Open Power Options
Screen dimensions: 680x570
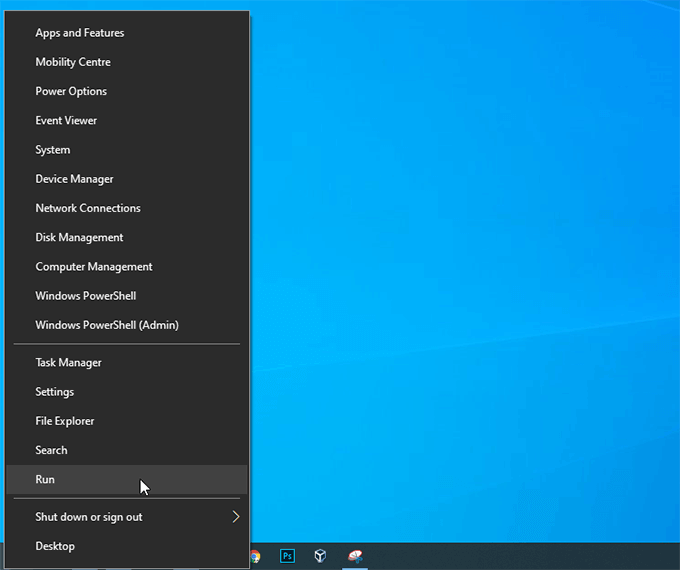pyautogui.click(x=71, y=91)
